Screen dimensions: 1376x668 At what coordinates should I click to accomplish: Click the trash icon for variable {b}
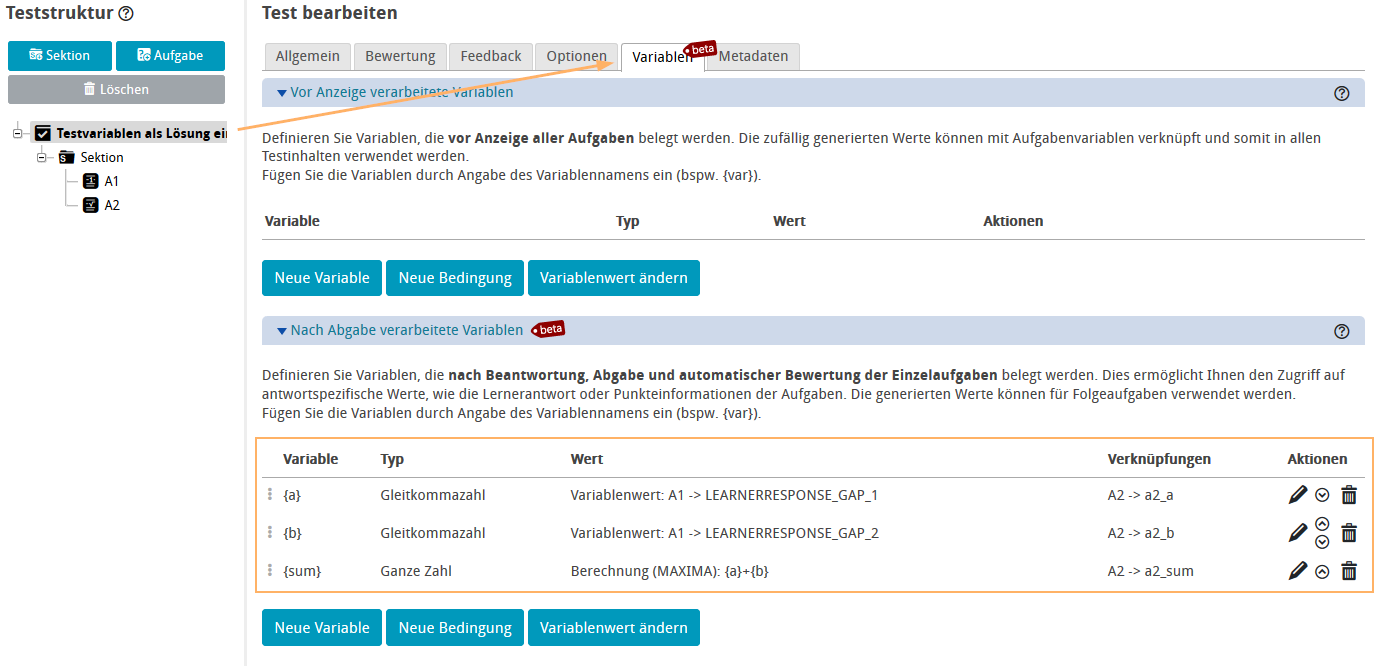tap(1349, 533)
